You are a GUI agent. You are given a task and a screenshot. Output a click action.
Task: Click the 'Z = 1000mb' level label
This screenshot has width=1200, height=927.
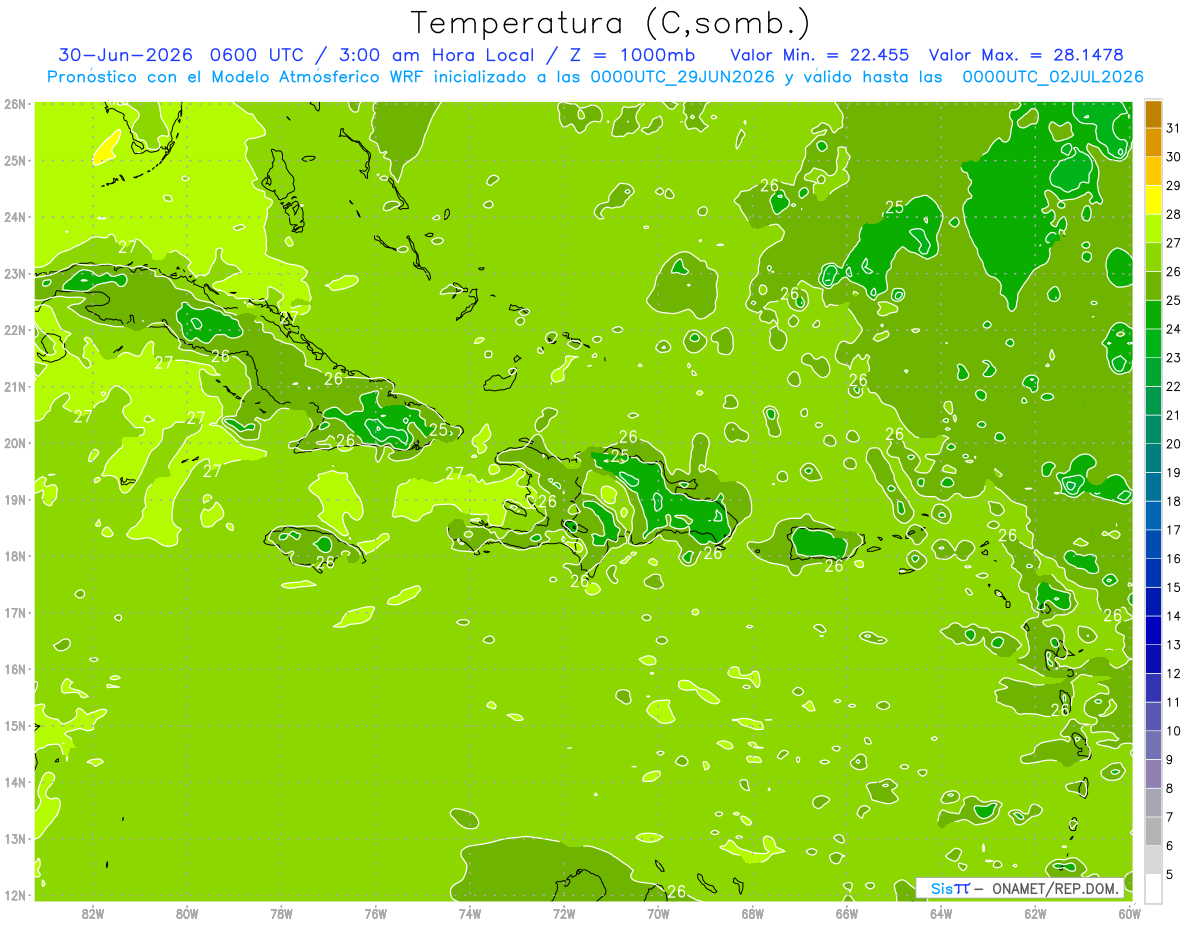click(631, 55)
